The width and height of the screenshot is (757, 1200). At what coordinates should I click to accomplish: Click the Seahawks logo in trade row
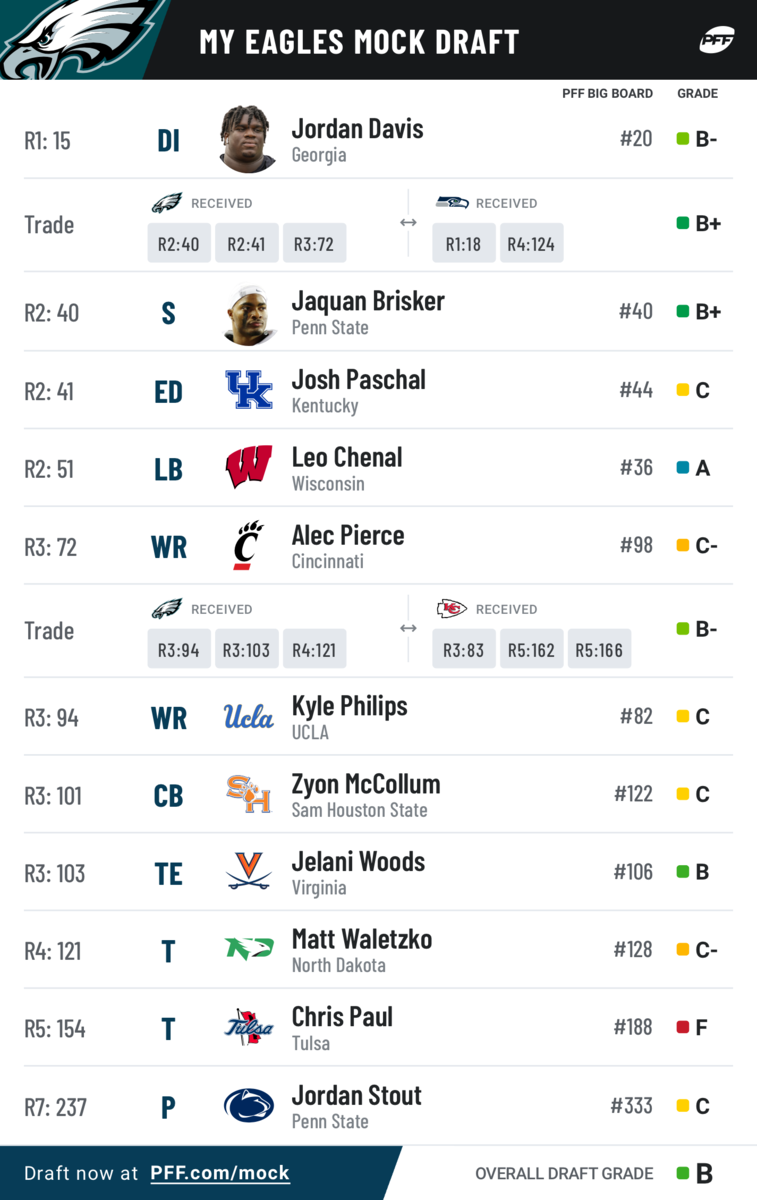pos(452,203)
